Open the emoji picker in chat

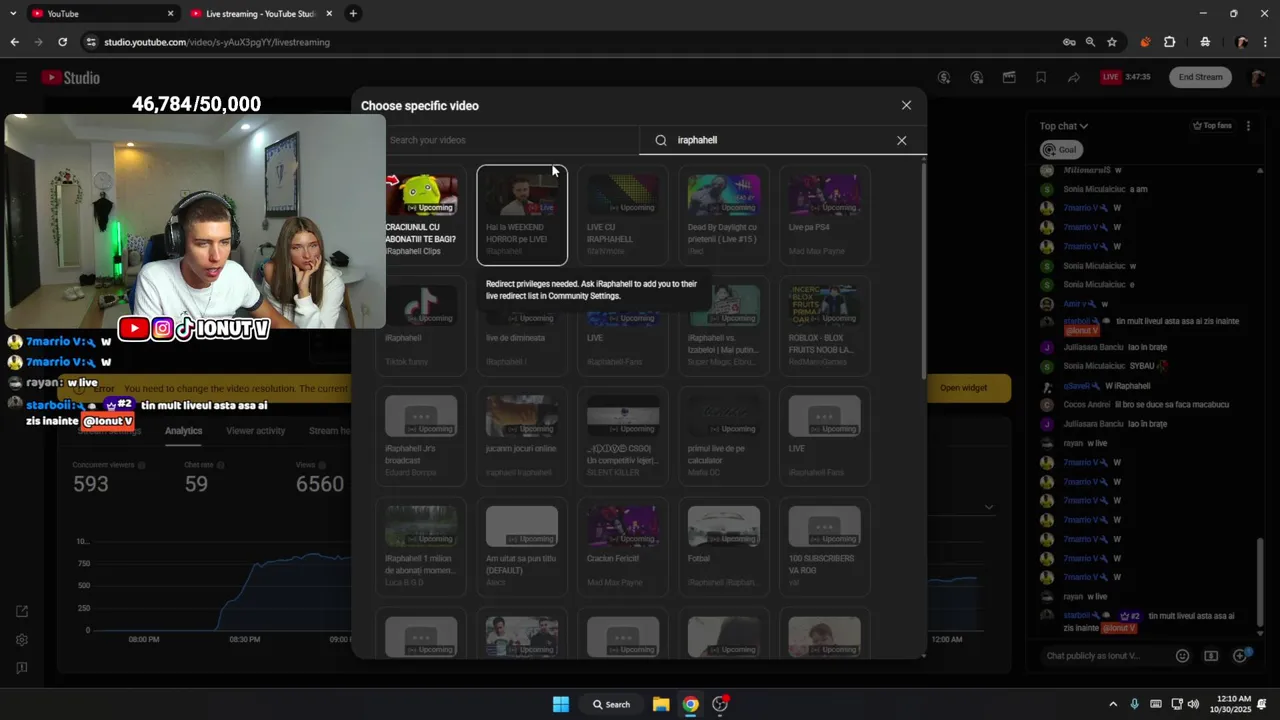(x=1182, y=656)
